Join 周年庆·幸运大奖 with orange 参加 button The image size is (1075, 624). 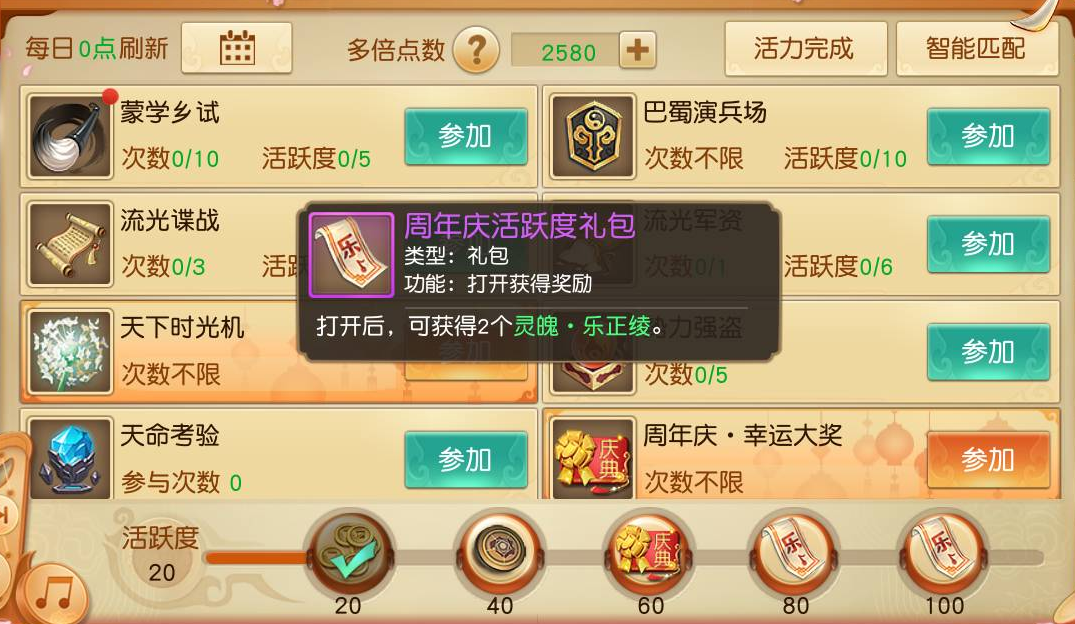(x=988, y=459)
